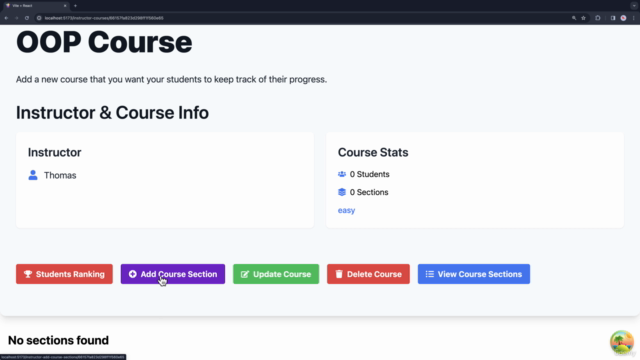
Task: Click the user icon beside Thomas
Action: (33, 175)
